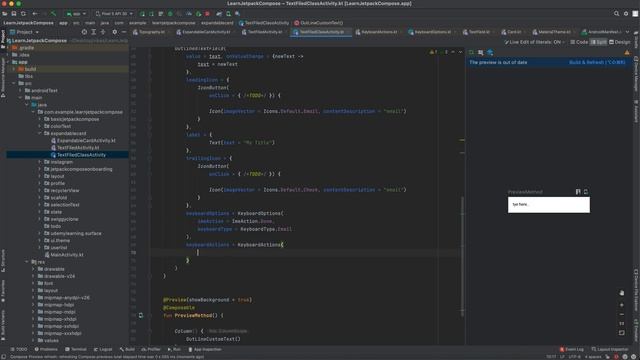Open the app run configuration dropdown

[x=76, y=14]
